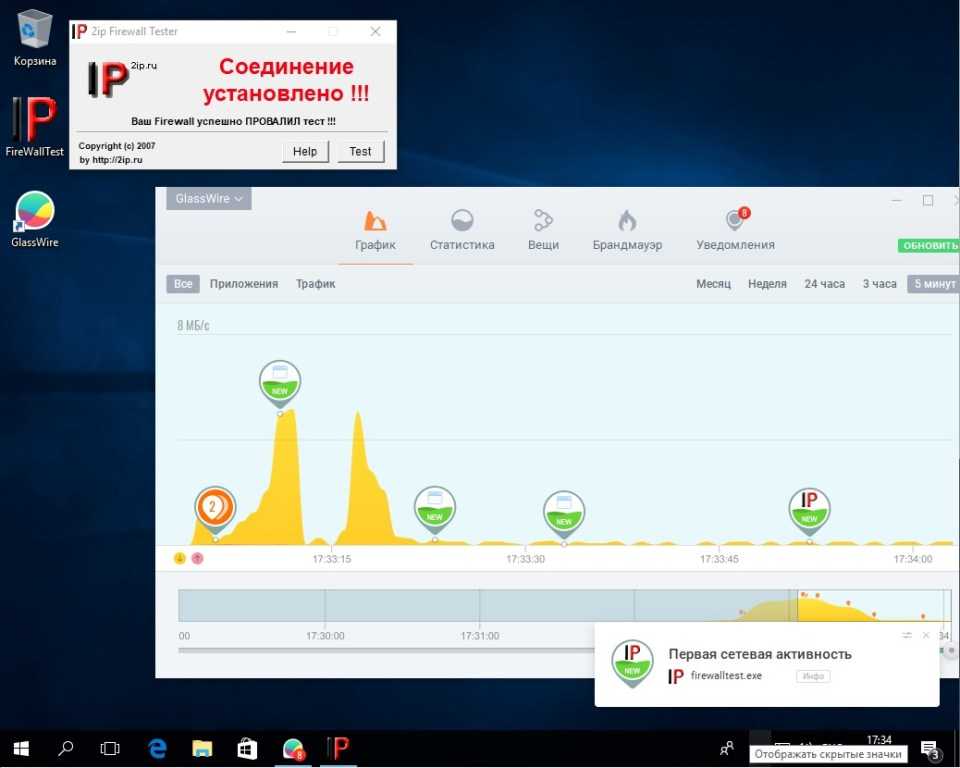Open Уведомления bell with badge

point(735,221)
